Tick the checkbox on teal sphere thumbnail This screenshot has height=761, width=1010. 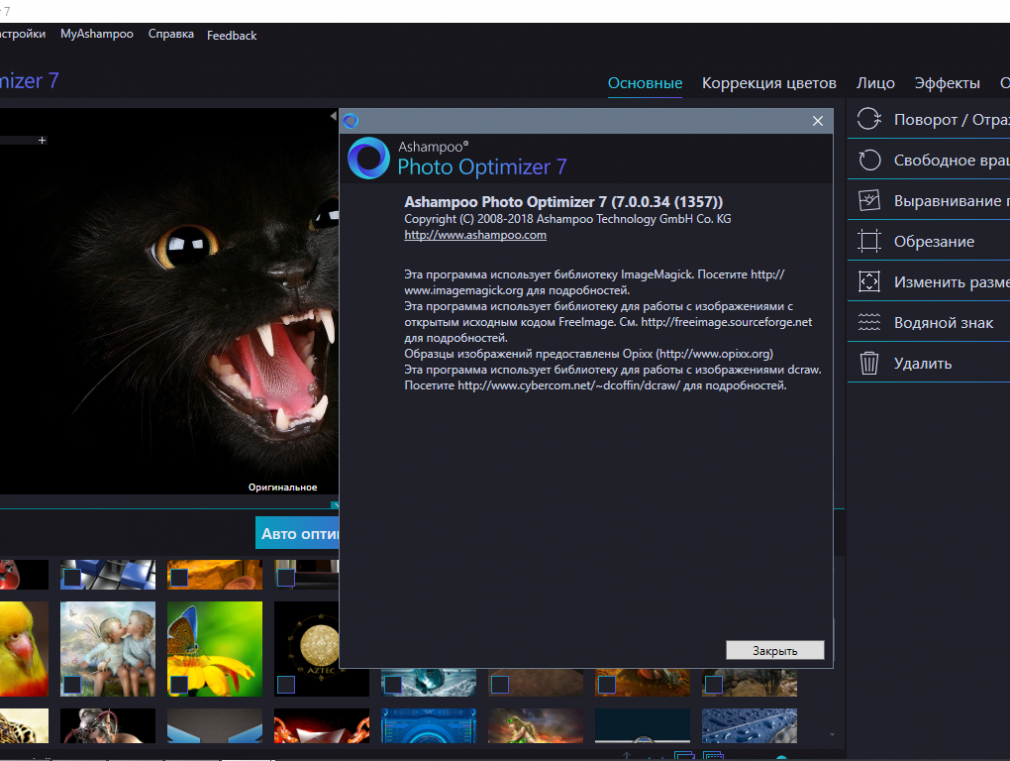click(393, 684)
